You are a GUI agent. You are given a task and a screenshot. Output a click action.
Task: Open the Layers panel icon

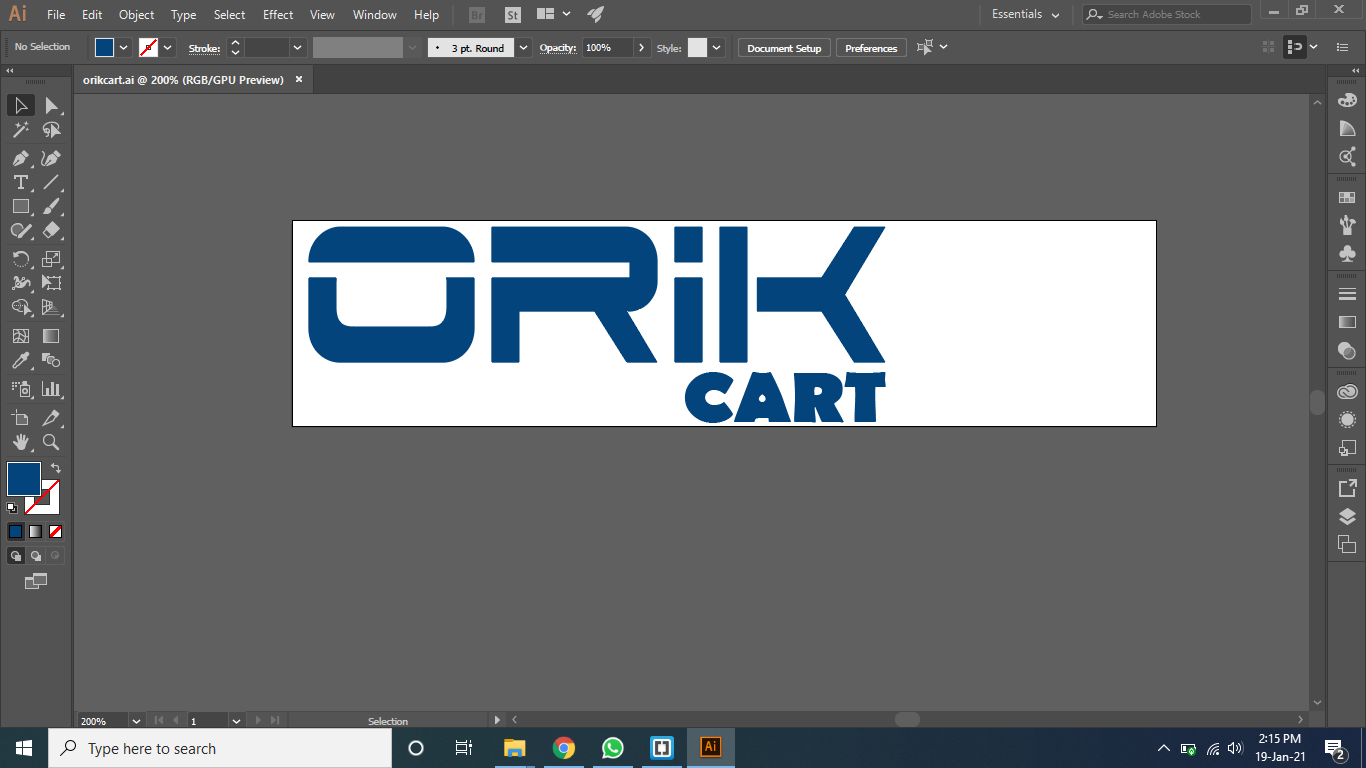(x=1347, y=516)
